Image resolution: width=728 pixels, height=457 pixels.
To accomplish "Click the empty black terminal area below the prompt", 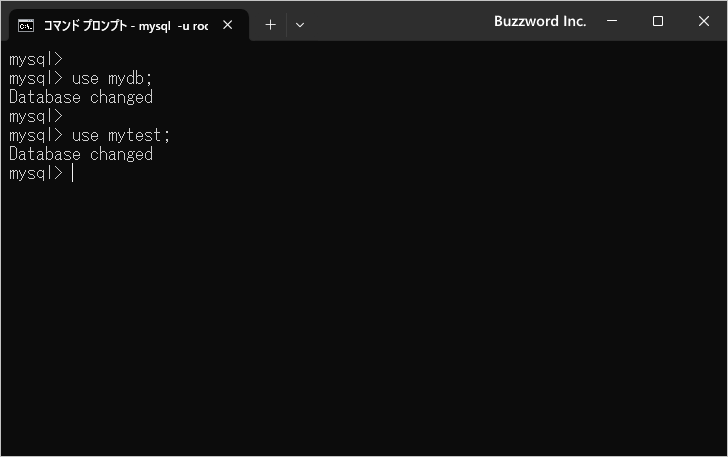I will pyautogui.click(x=364, y=320).
